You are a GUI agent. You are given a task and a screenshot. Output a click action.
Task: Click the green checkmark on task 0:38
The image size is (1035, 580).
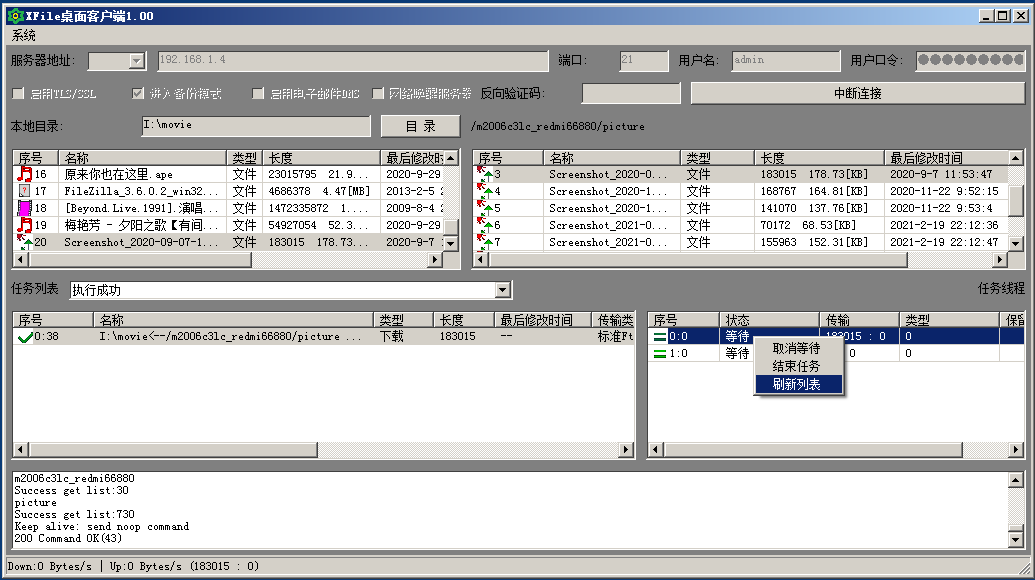[25, 337]
